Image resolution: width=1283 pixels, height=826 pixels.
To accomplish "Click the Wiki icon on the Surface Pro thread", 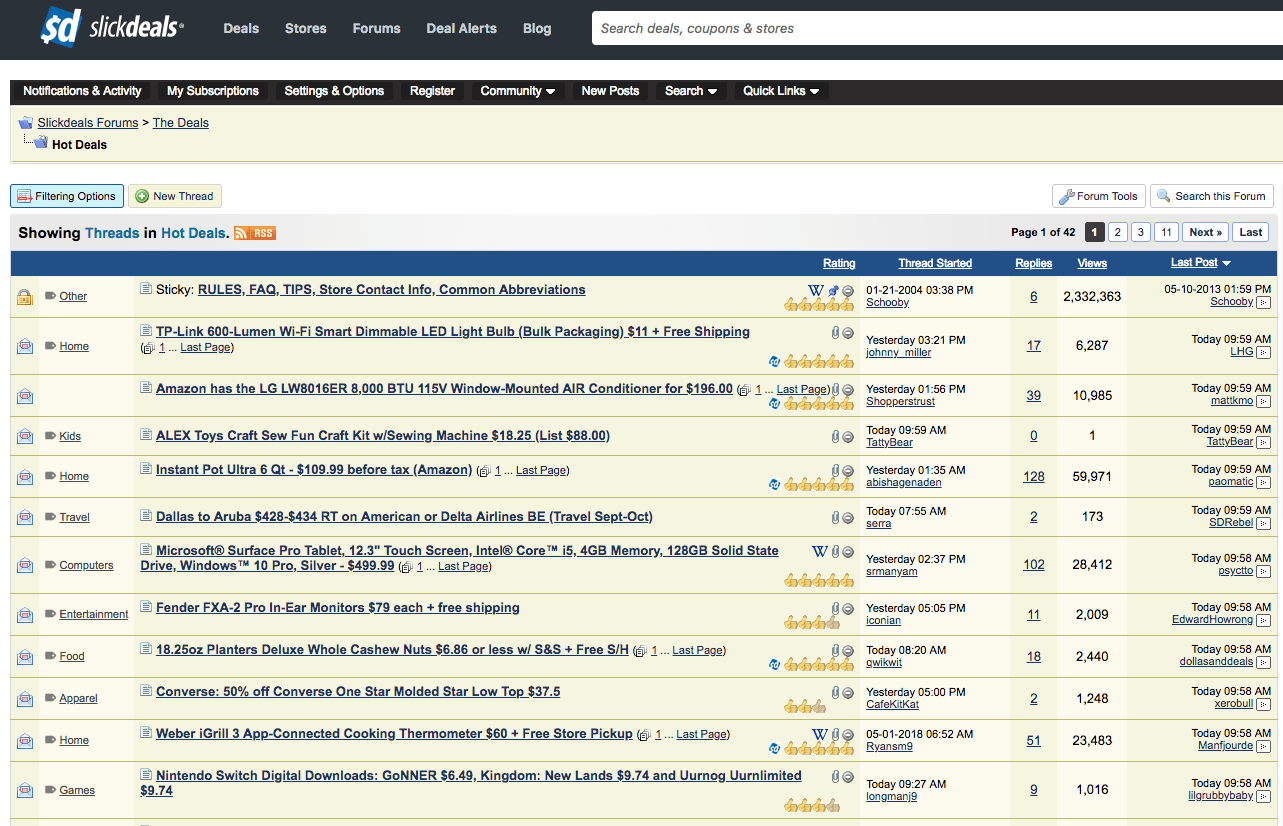I will click(819, 552).
